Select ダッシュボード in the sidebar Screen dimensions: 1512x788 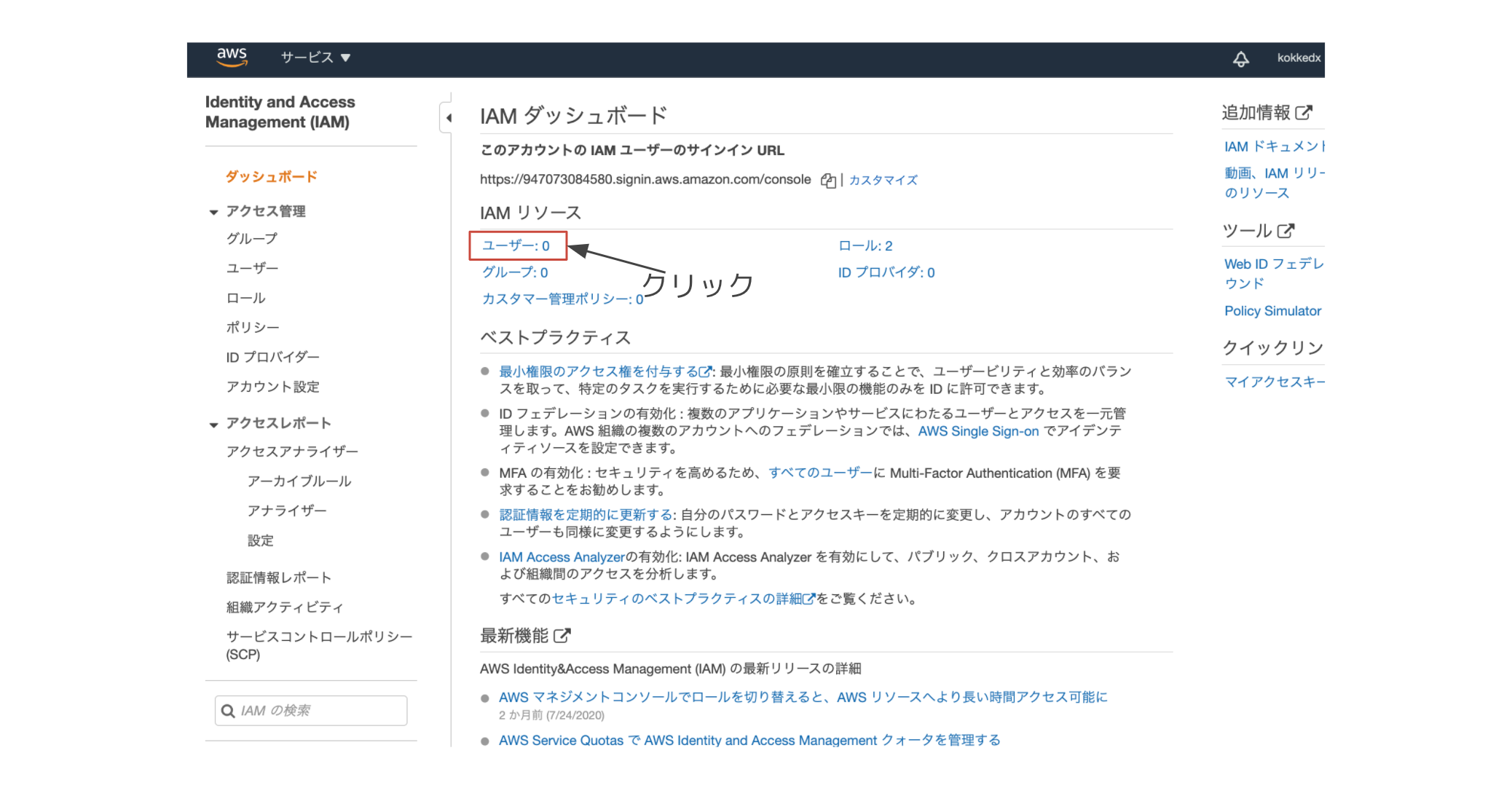270,176
